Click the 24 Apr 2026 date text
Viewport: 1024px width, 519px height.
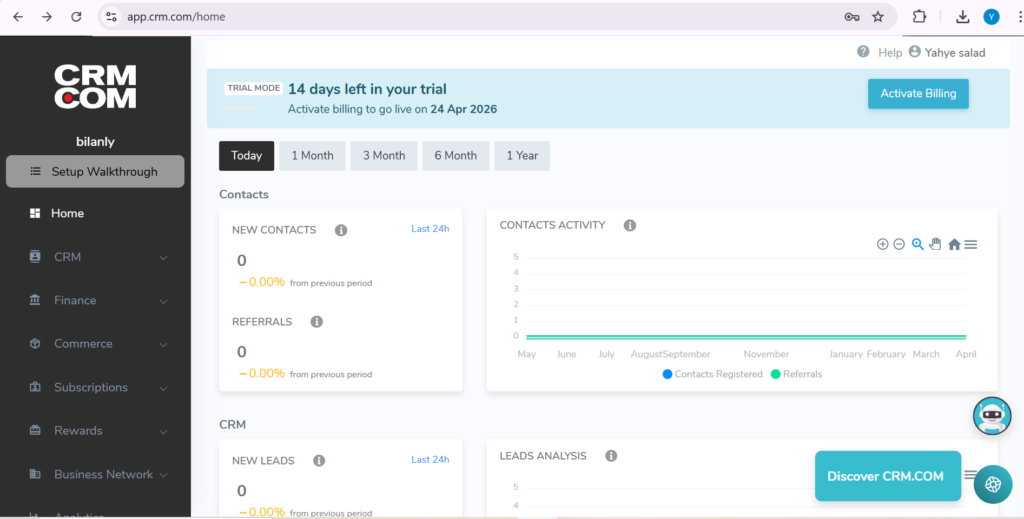pos(464,110)
